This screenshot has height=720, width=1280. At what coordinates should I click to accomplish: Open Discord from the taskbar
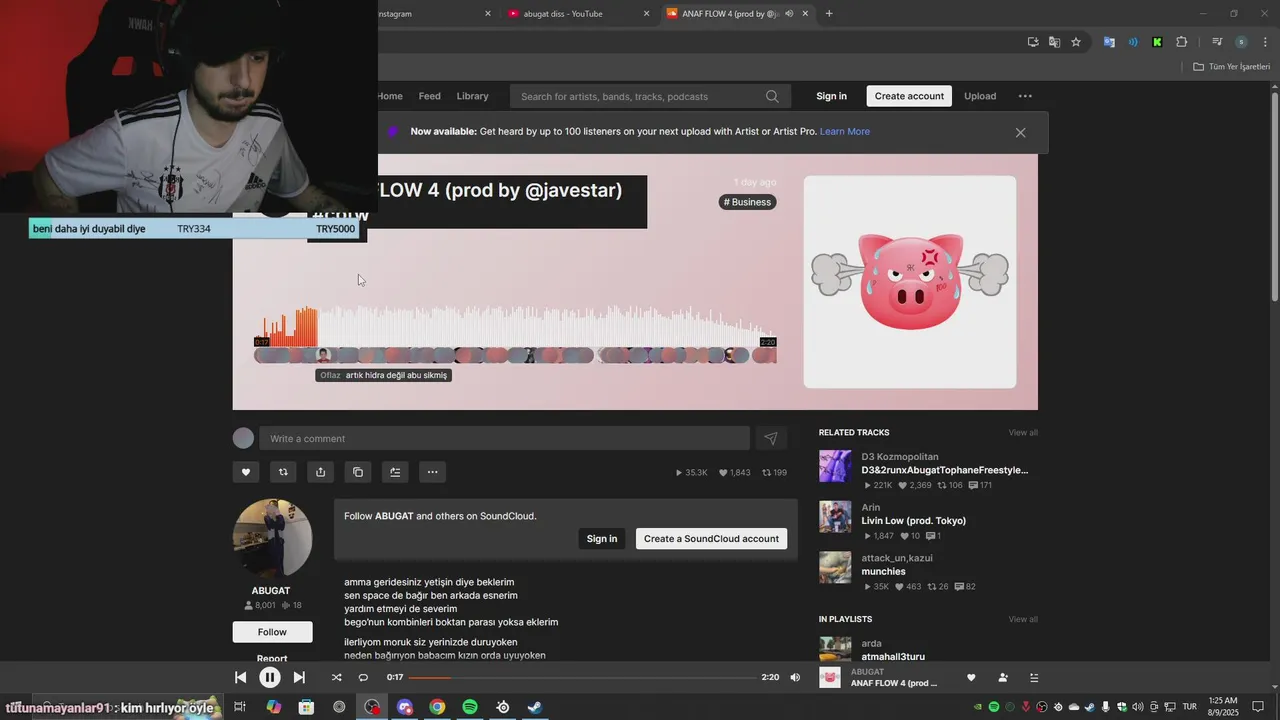click(404, 707)
